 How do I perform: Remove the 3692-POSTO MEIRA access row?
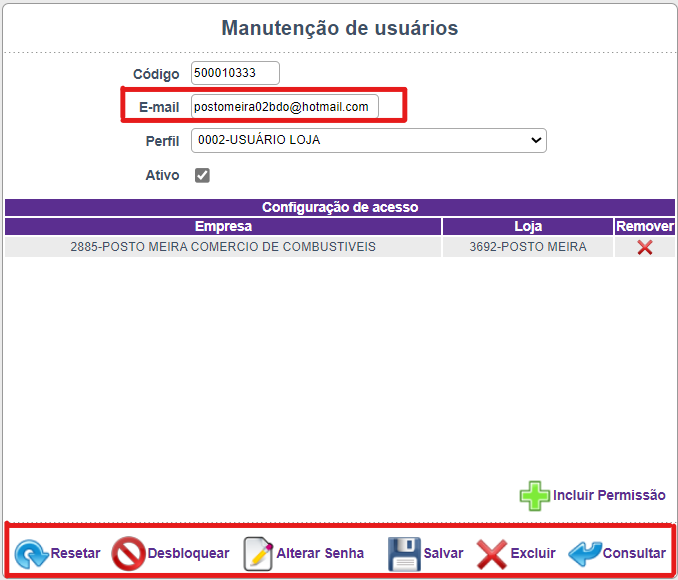pos(645,247)
